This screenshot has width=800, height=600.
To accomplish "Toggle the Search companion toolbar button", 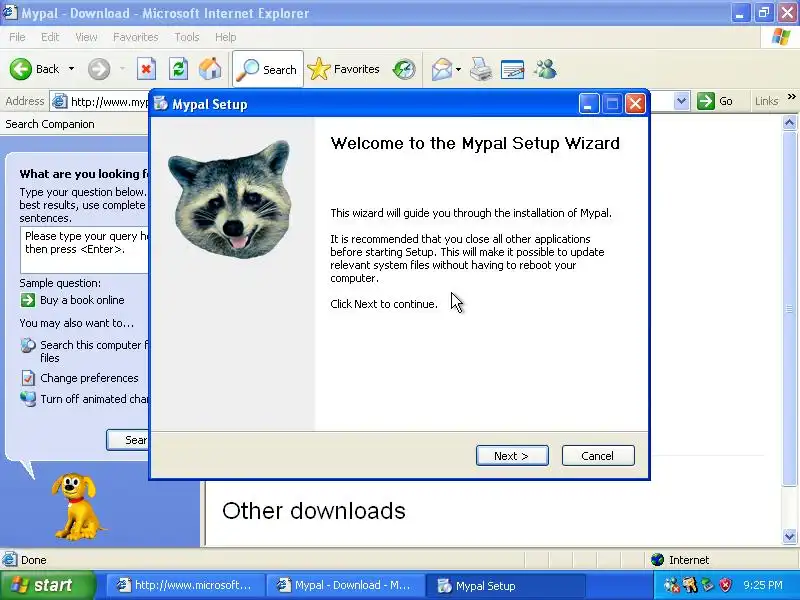I will pyautogui.click(x=268, y=69).
